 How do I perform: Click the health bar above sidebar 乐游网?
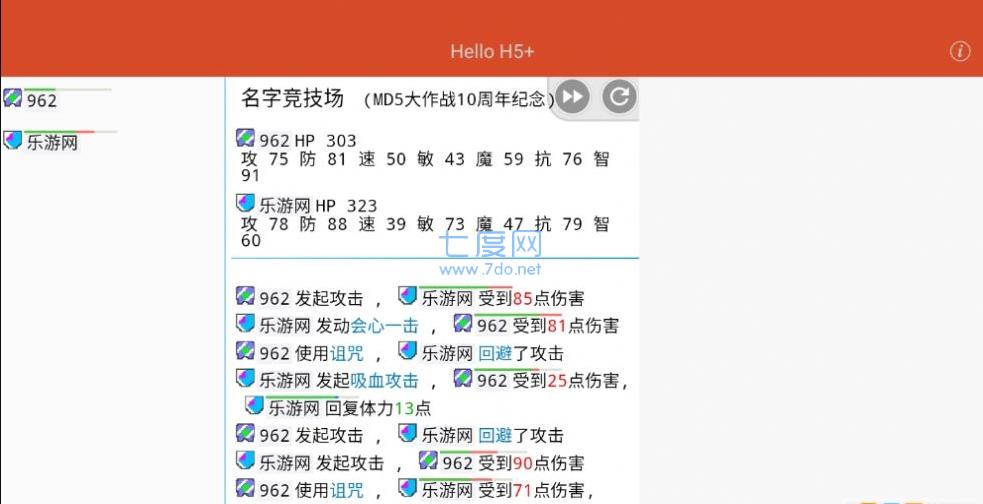[71, 132]
